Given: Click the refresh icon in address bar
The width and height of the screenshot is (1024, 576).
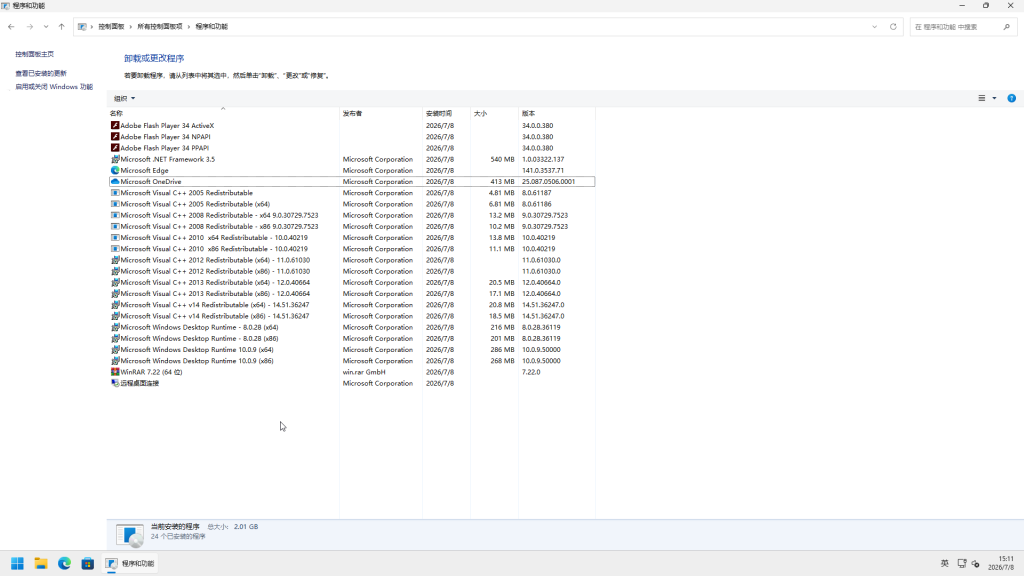Looking at the screenshot, I should pyautogui.click(x=893, y=27).
